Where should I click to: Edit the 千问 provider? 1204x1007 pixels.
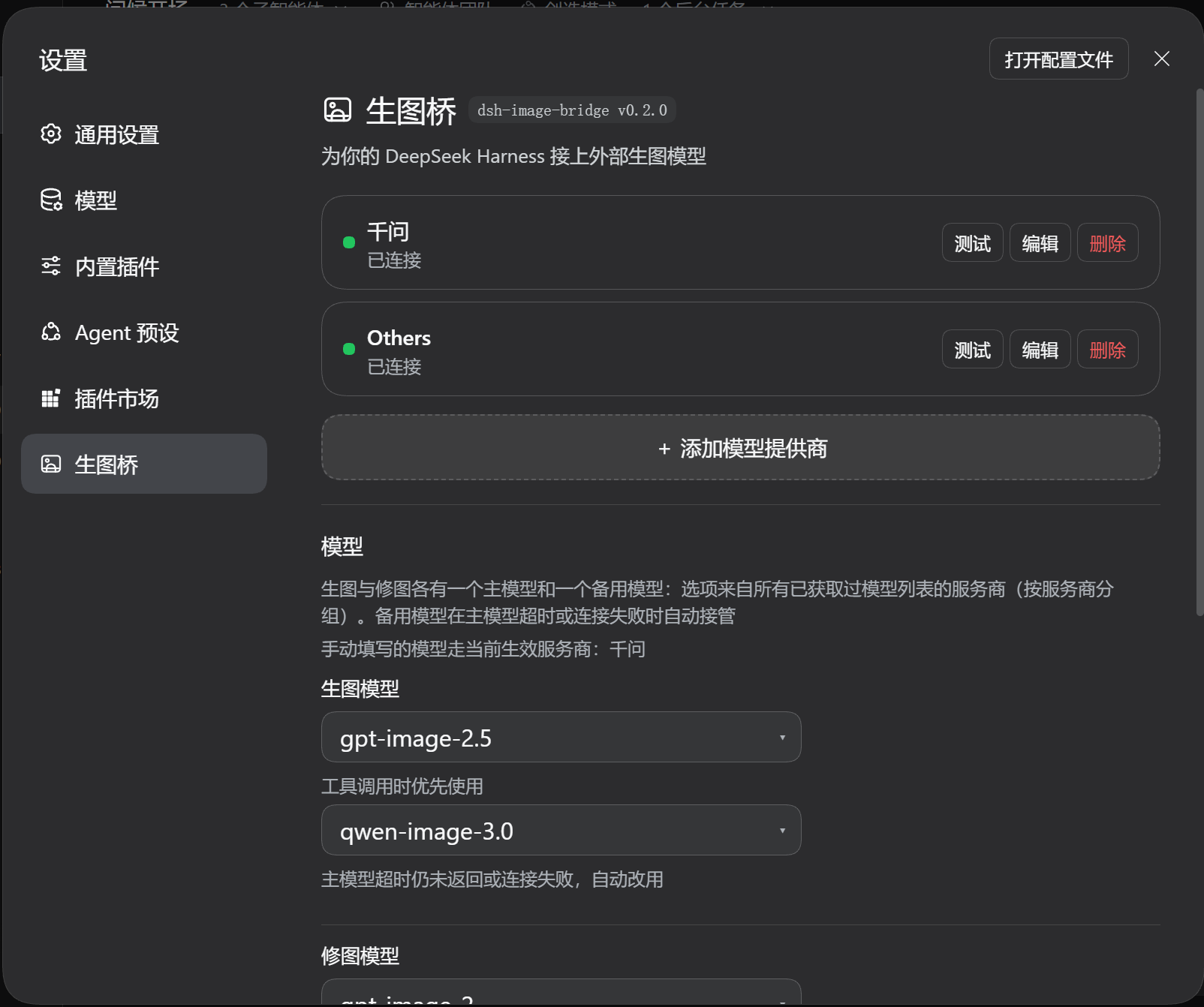click(x=1040, y=243)
